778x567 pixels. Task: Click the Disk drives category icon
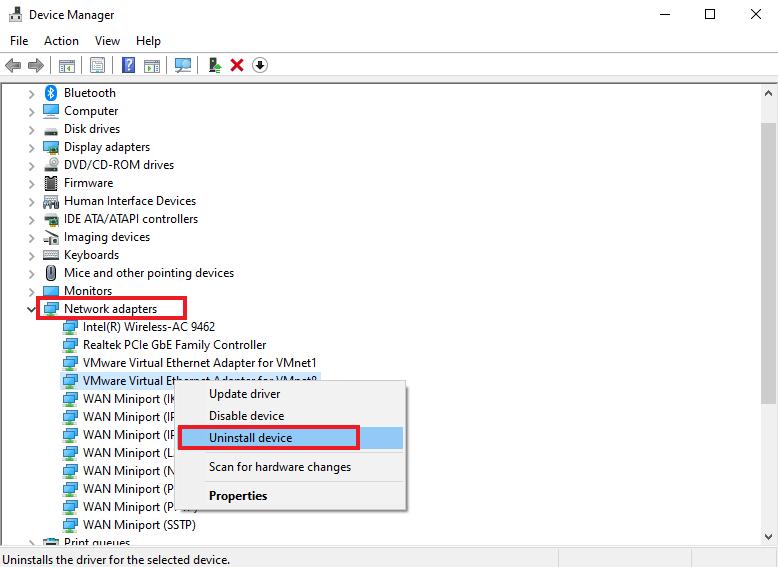click(51, 130)
